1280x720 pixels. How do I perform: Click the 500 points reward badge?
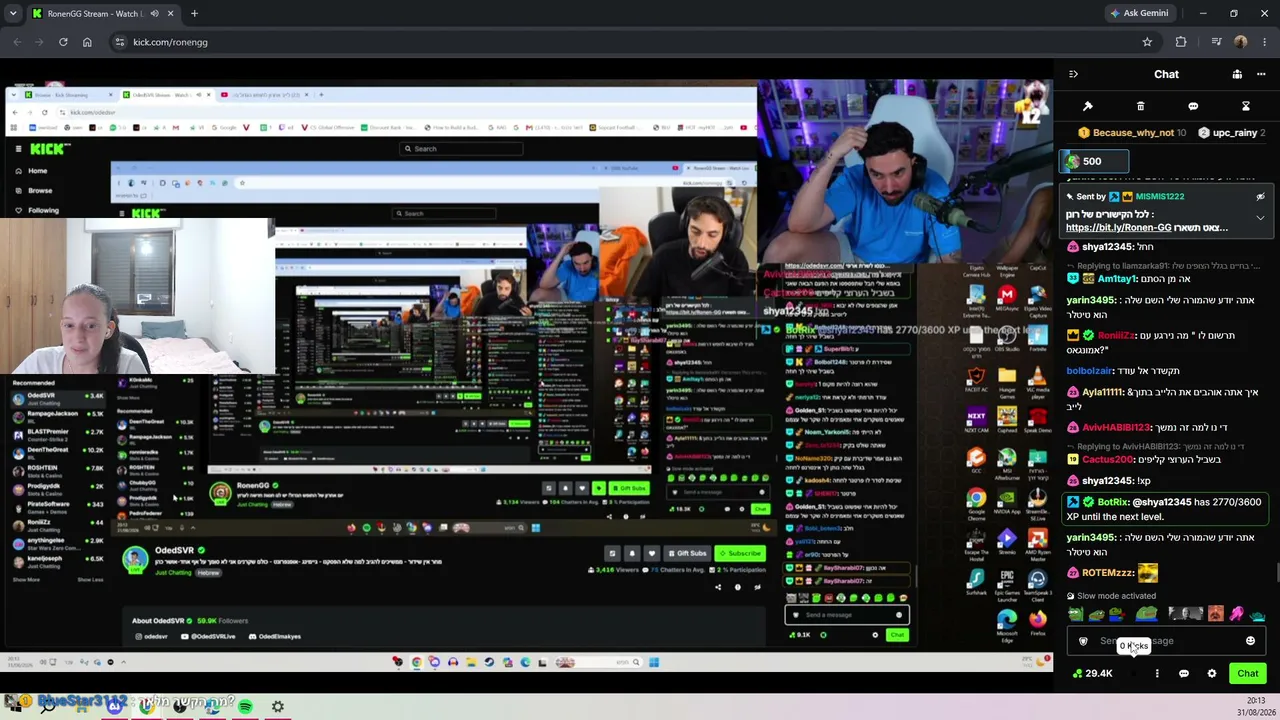pos(1094,162)
